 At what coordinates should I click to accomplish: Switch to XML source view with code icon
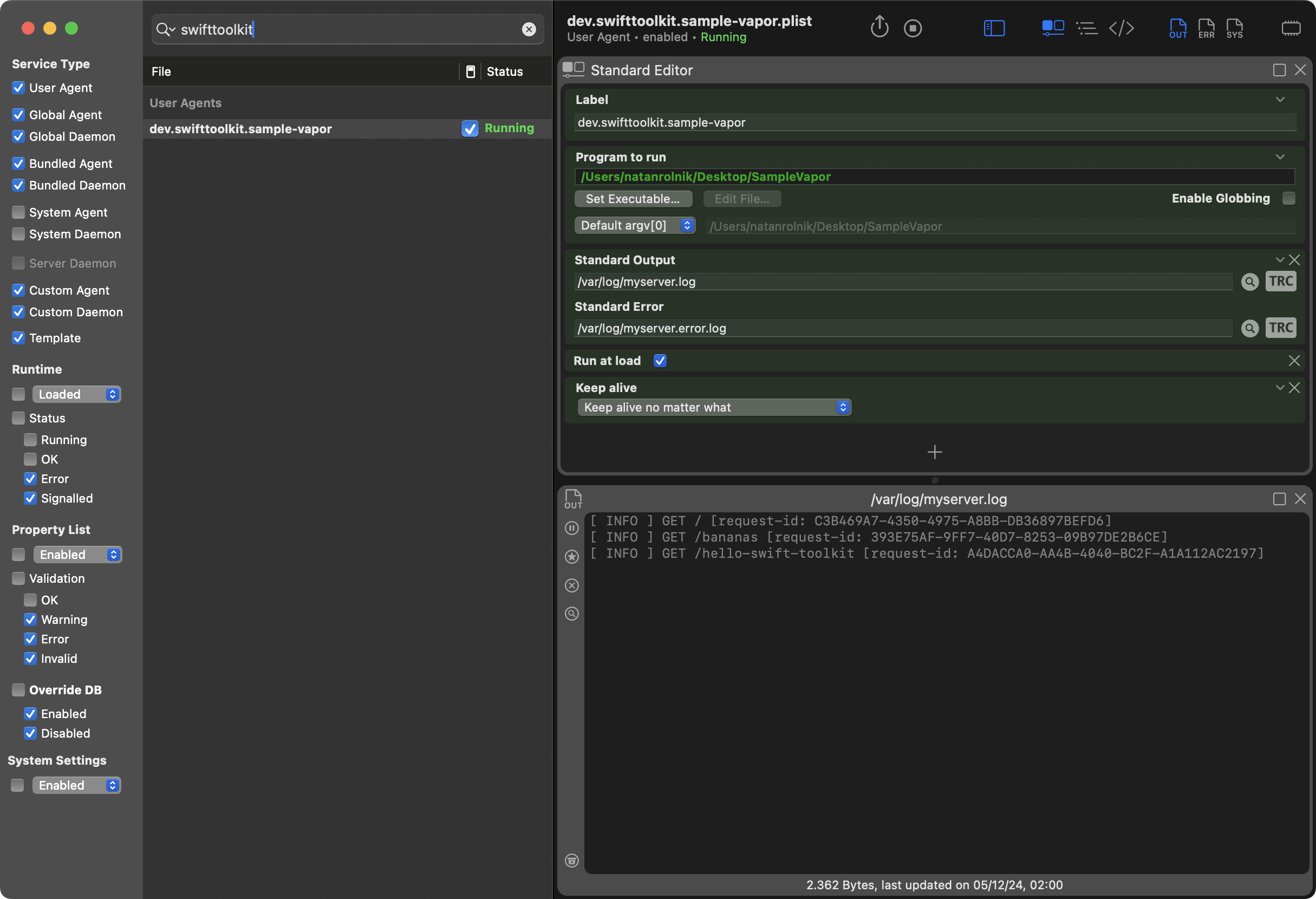[x=1122, y=28]
